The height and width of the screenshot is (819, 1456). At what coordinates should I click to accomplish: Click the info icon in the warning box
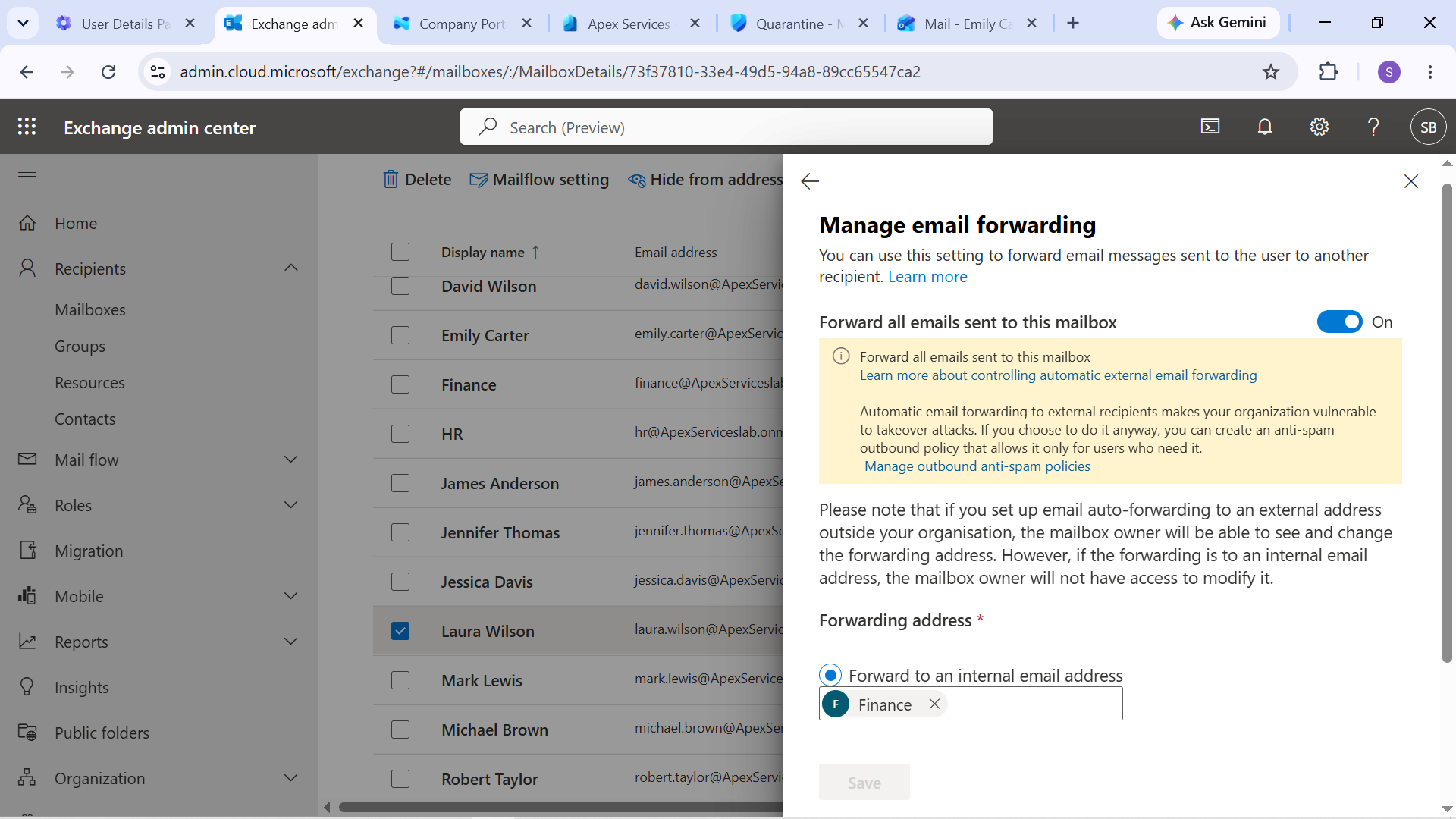pyautogui.click(x=841, y=356)
